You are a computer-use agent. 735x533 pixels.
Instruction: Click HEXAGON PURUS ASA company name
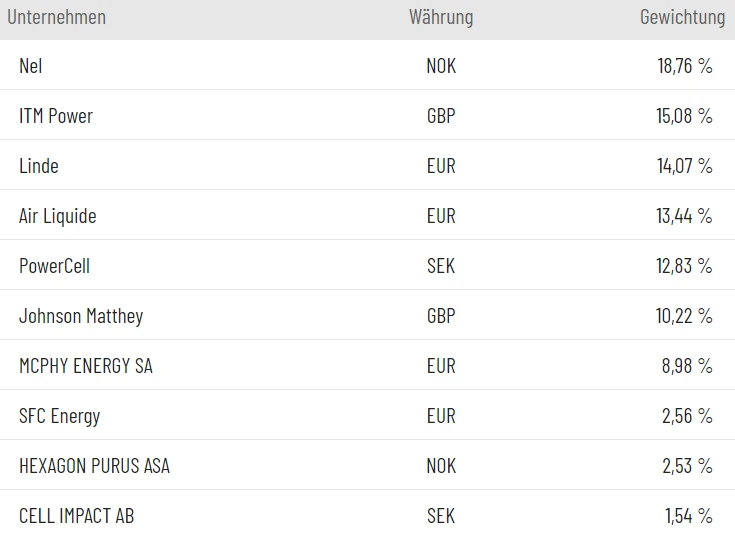point(94,466)
